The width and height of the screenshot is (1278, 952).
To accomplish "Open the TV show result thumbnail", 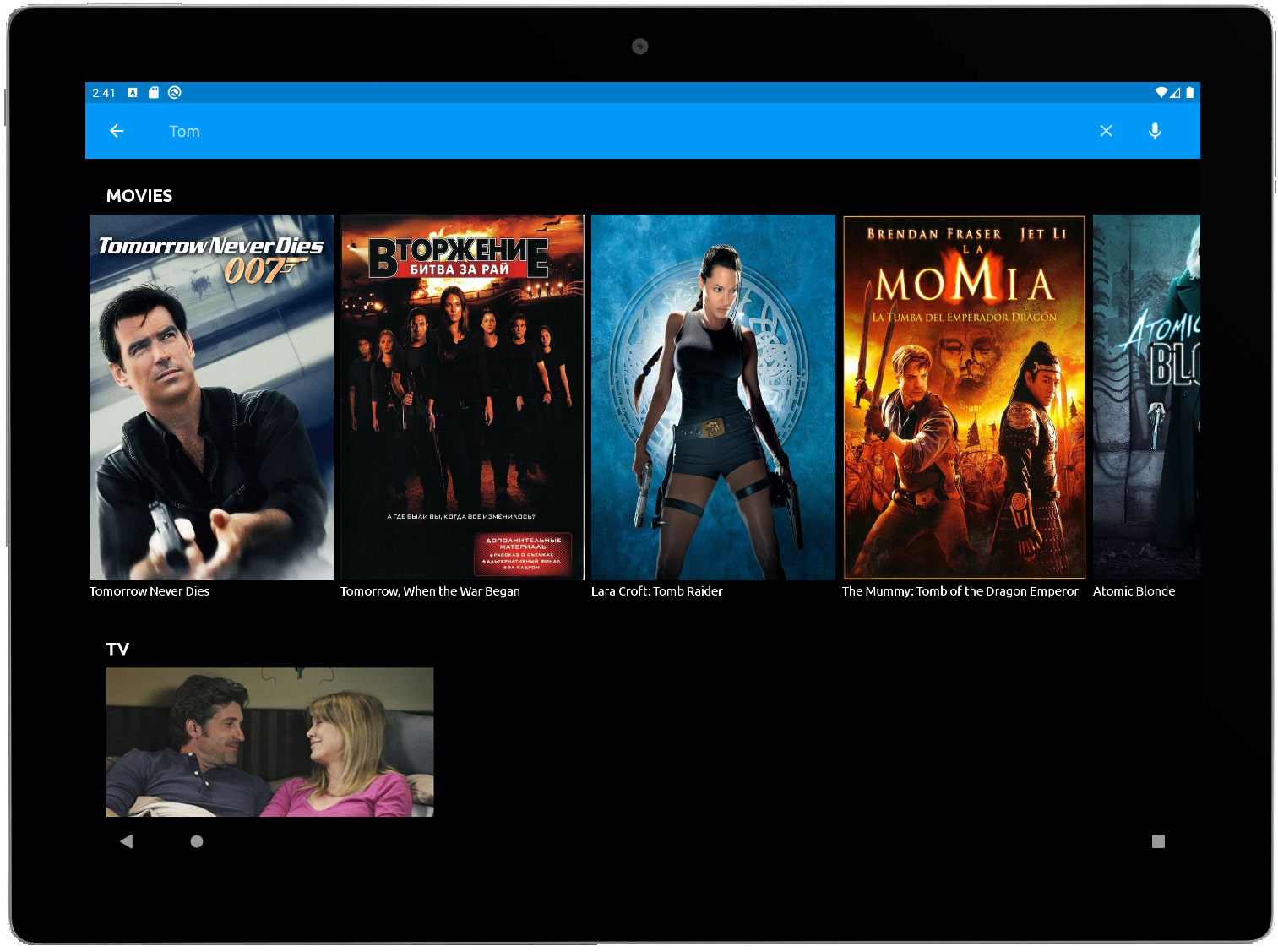I will pyautogui.click(x=269, y=742).
